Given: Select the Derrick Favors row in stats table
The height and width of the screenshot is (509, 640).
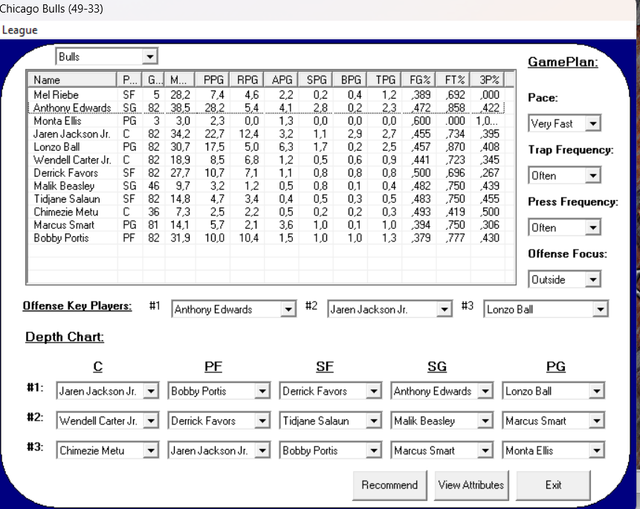Looking at the screenshot, I should coord(267,173).
